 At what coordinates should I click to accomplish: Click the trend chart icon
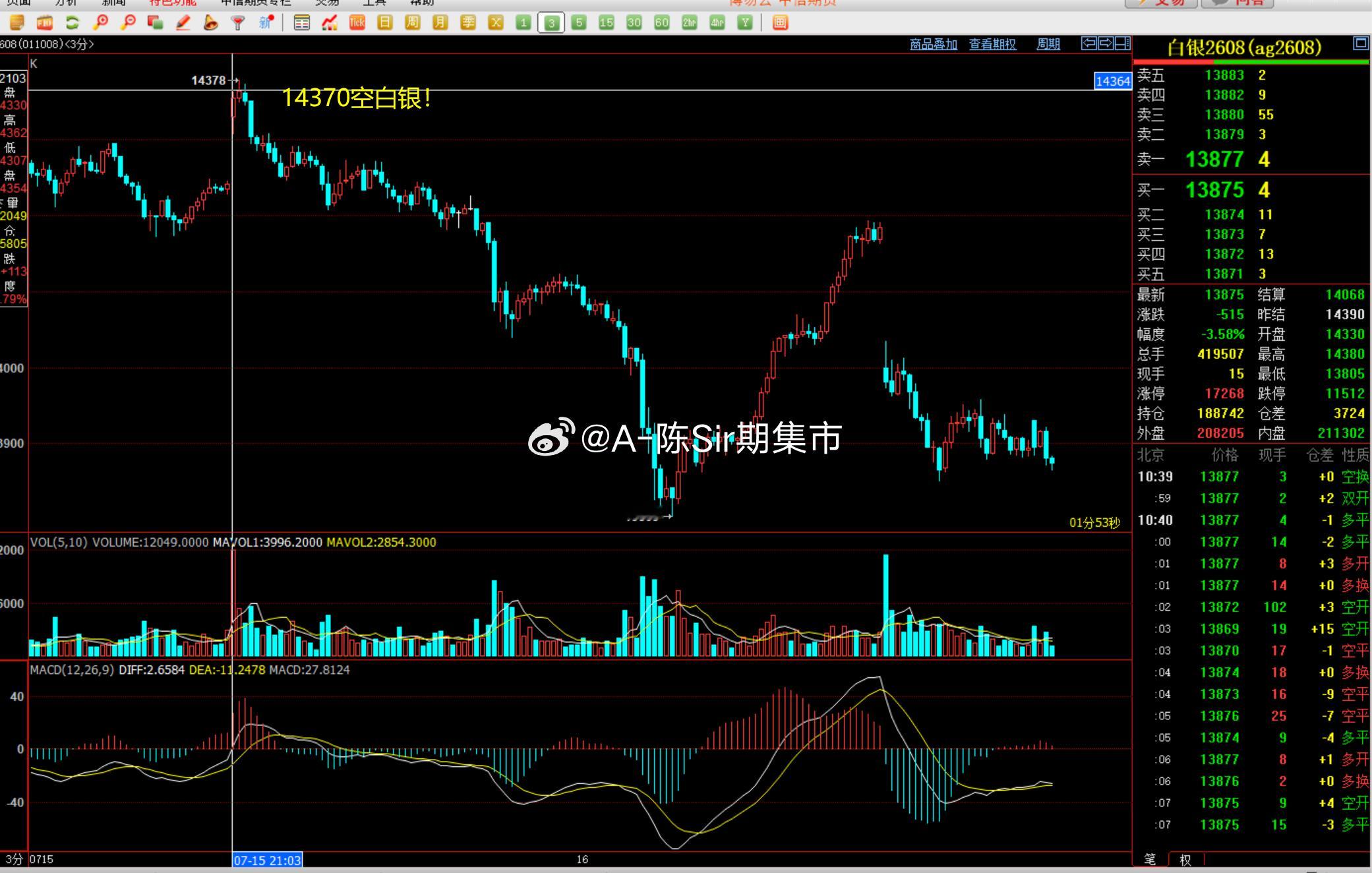coord(330,23)
